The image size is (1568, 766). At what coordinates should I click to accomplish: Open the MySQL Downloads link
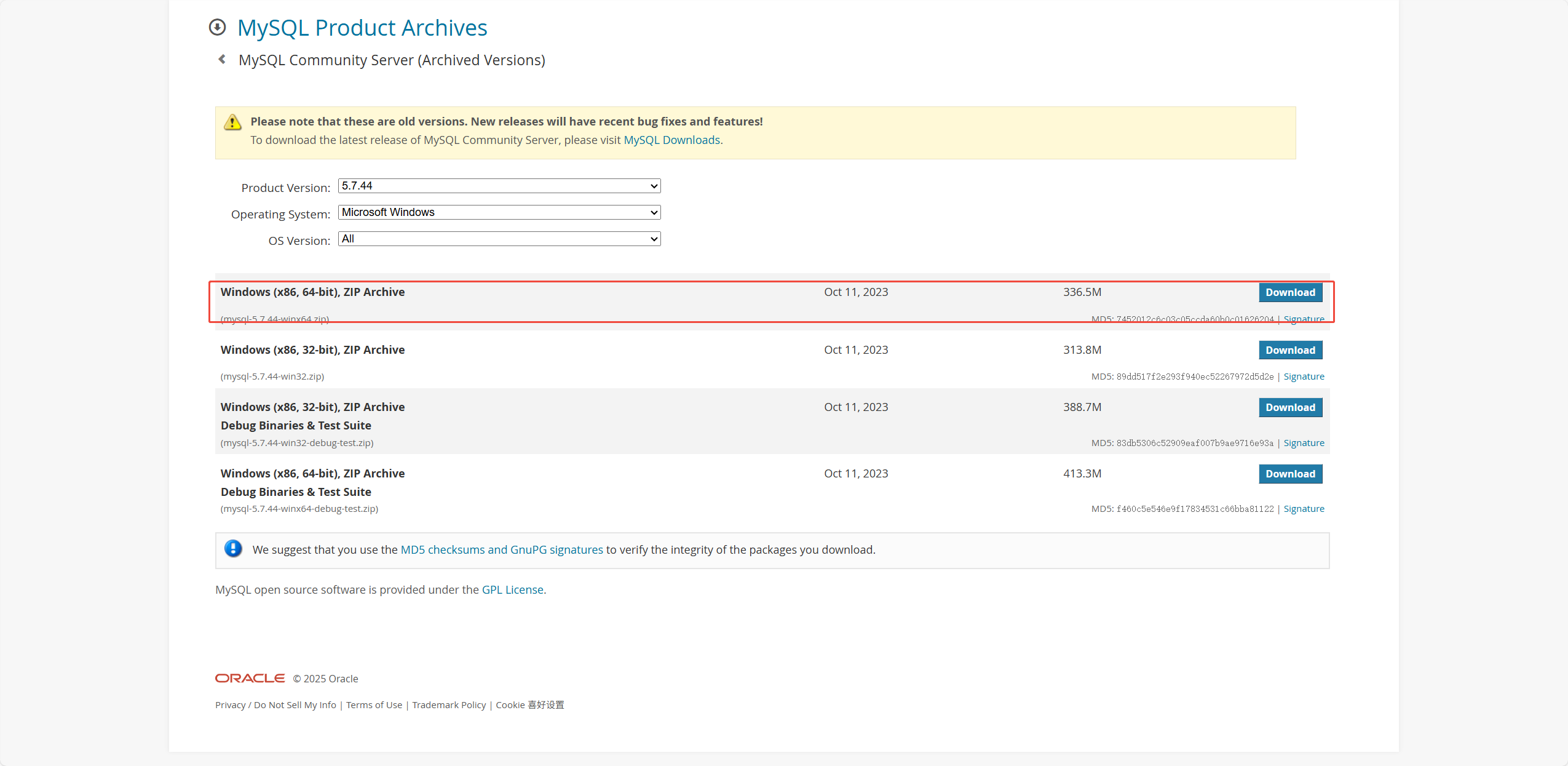pos(671,140)
